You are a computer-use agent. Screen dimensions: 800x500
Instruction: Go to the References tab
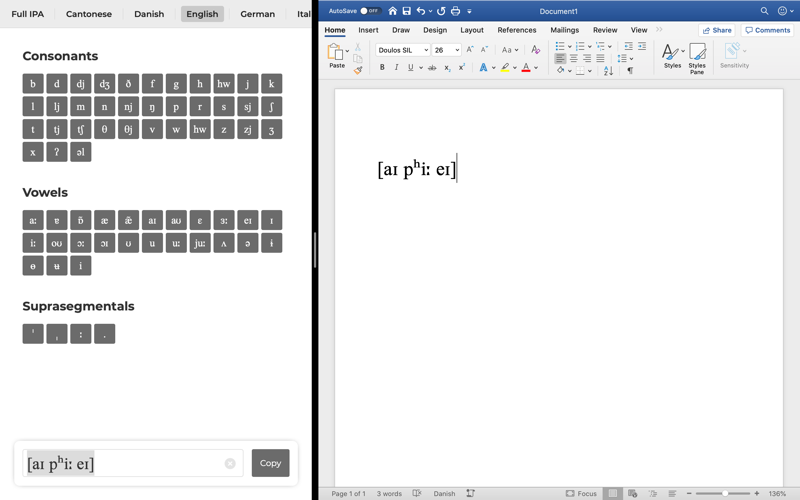coord(517,30)
